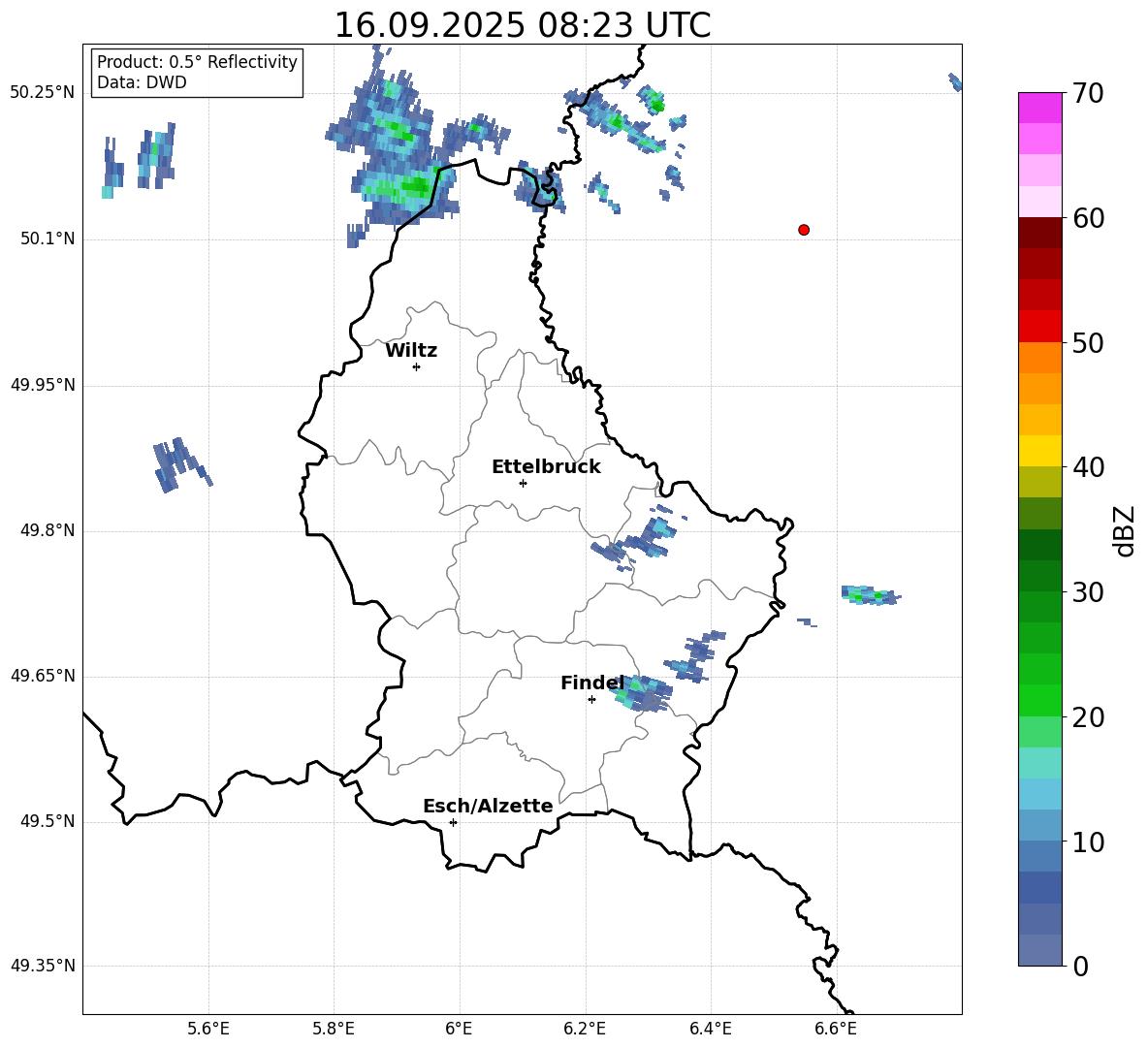Click the dBZ colorbar label
The height and width of the screenshot is (1048, 1148).
click(1126, 530)
